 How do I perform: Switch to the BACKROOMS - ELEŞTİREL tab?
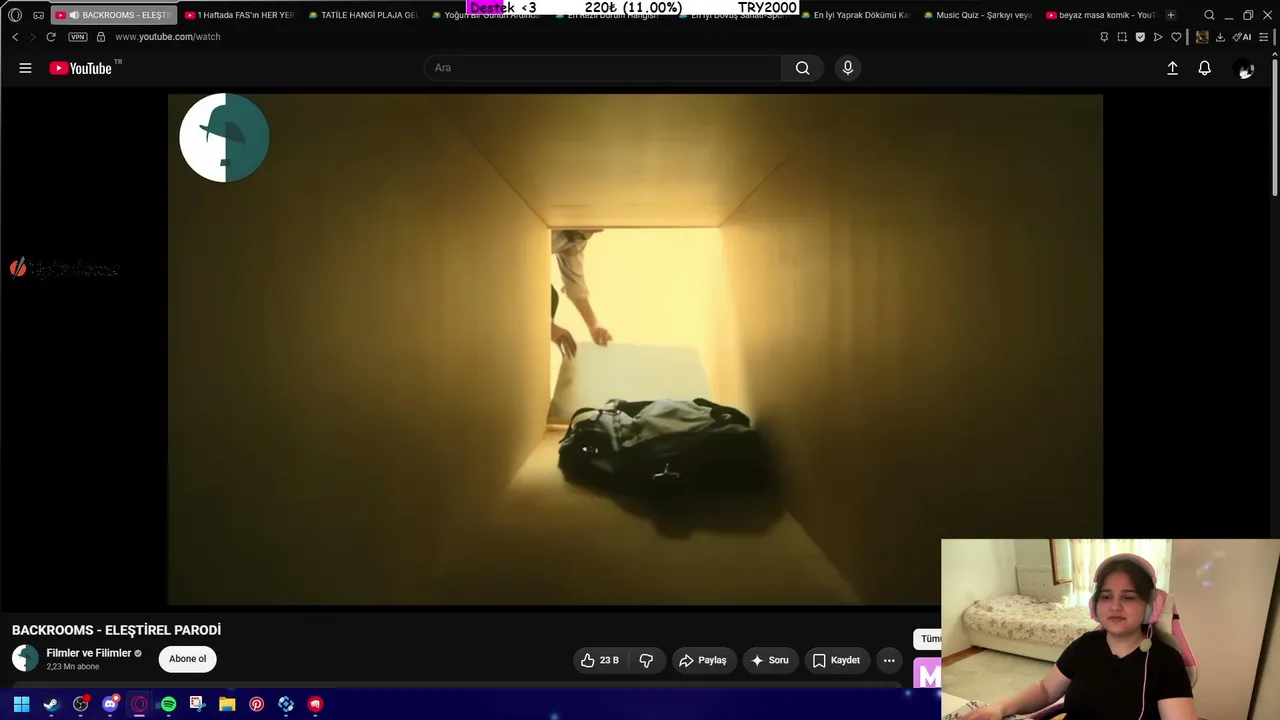click(x=113, y=15)
